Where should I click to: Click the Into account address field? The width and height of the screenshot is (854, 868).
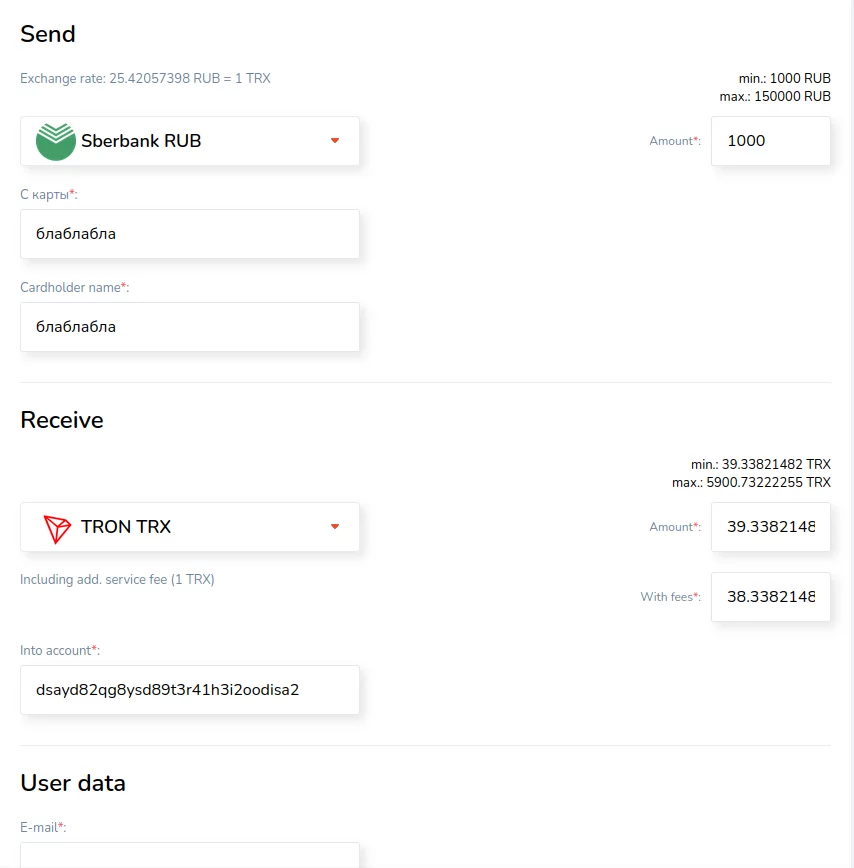point(190,690)
